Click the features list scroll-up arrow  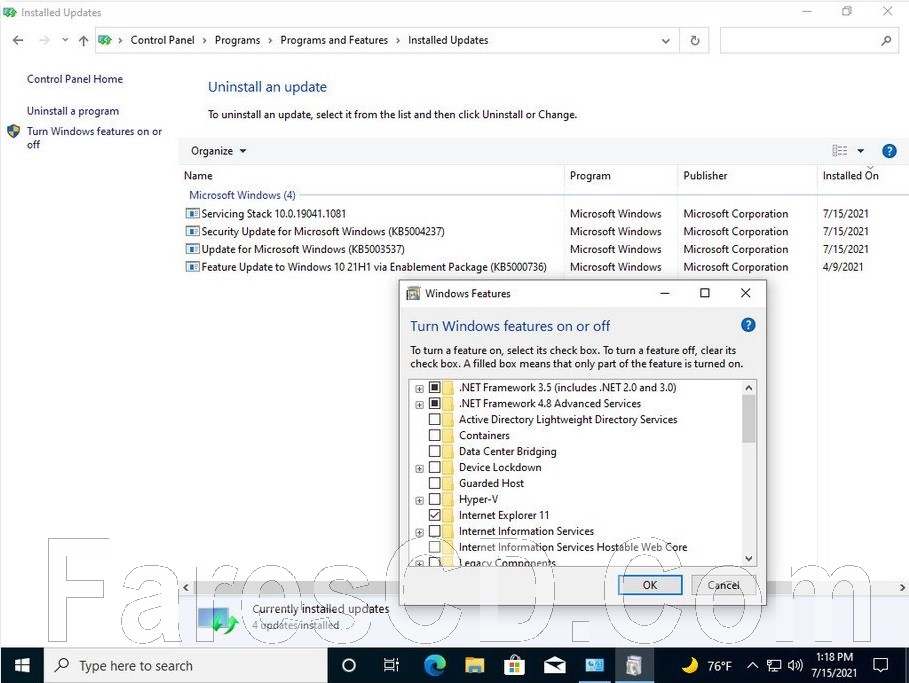point(748,387)
